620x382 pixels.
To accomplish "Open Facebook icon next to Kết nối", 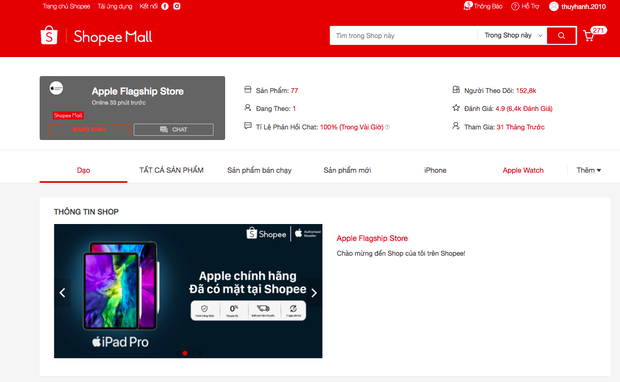I will coord(165,6).
